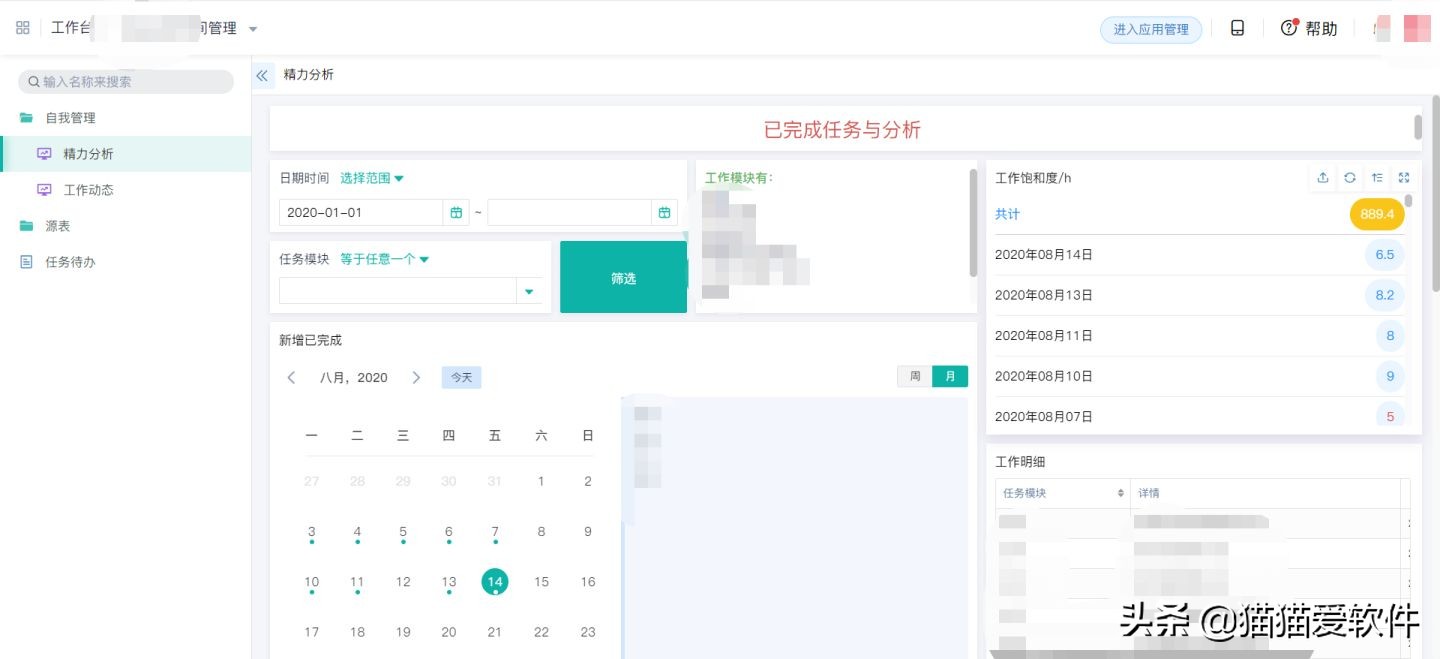1440x659 pixels.
Task: Open the sort icon on 工作饱和度 panel
Action: [1377, 177]
